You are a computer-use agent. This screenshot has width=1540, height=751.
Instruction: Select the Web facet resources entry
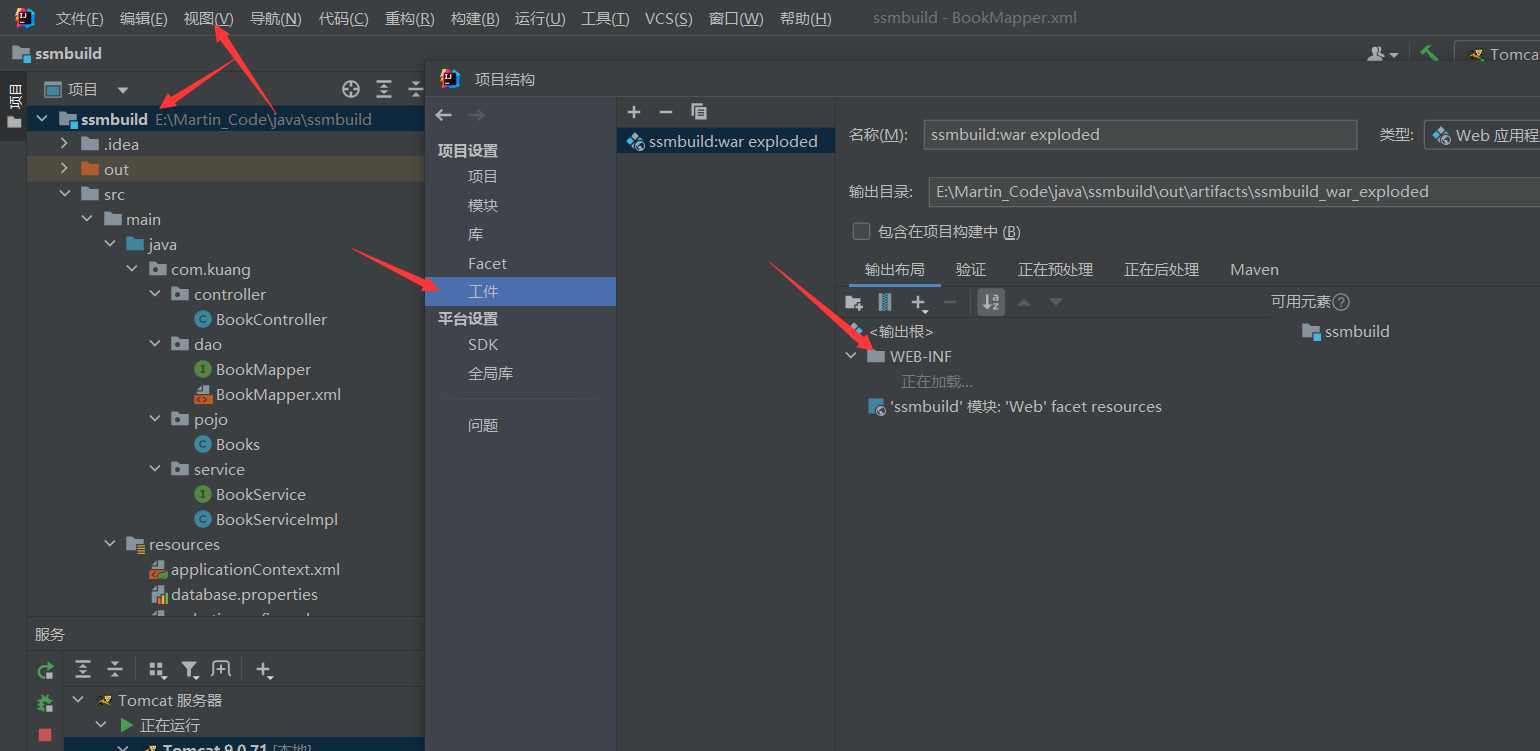point(1015,407)
